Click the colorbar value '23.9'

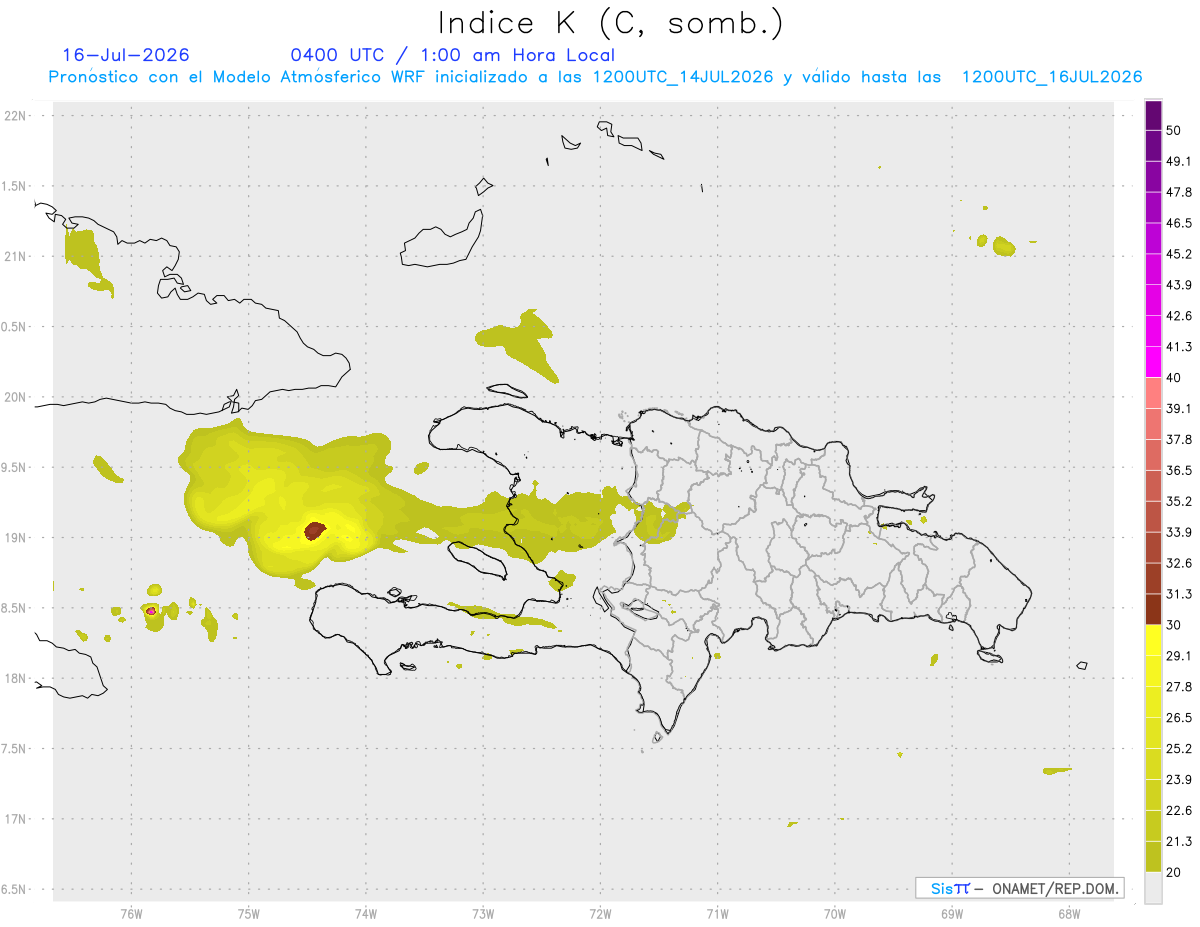pyautogui.click(x=1179, y=780)
